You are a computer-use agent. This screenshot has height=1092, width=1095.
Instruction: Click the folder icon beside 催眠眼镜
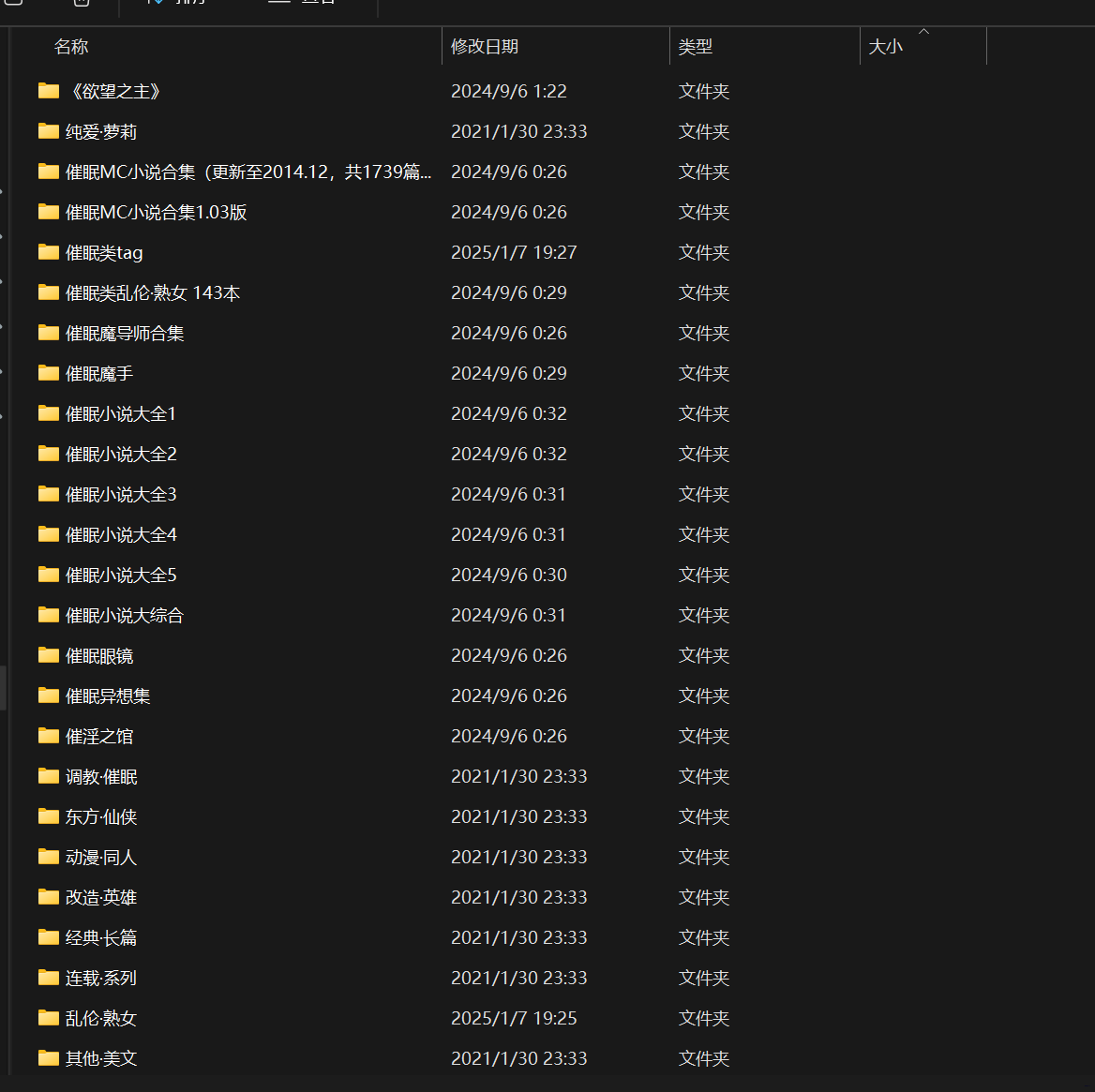(48, 654)
